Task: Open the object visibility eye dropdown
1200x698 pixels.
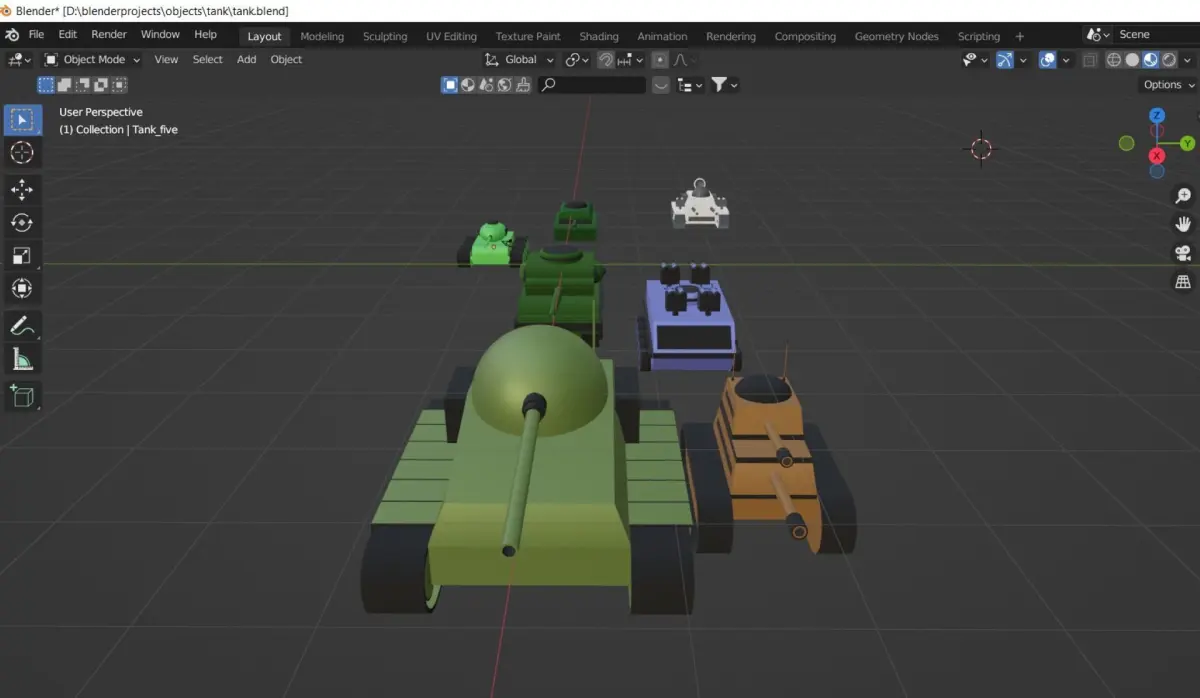Action: pyautogui.click(x=975, y=60)
